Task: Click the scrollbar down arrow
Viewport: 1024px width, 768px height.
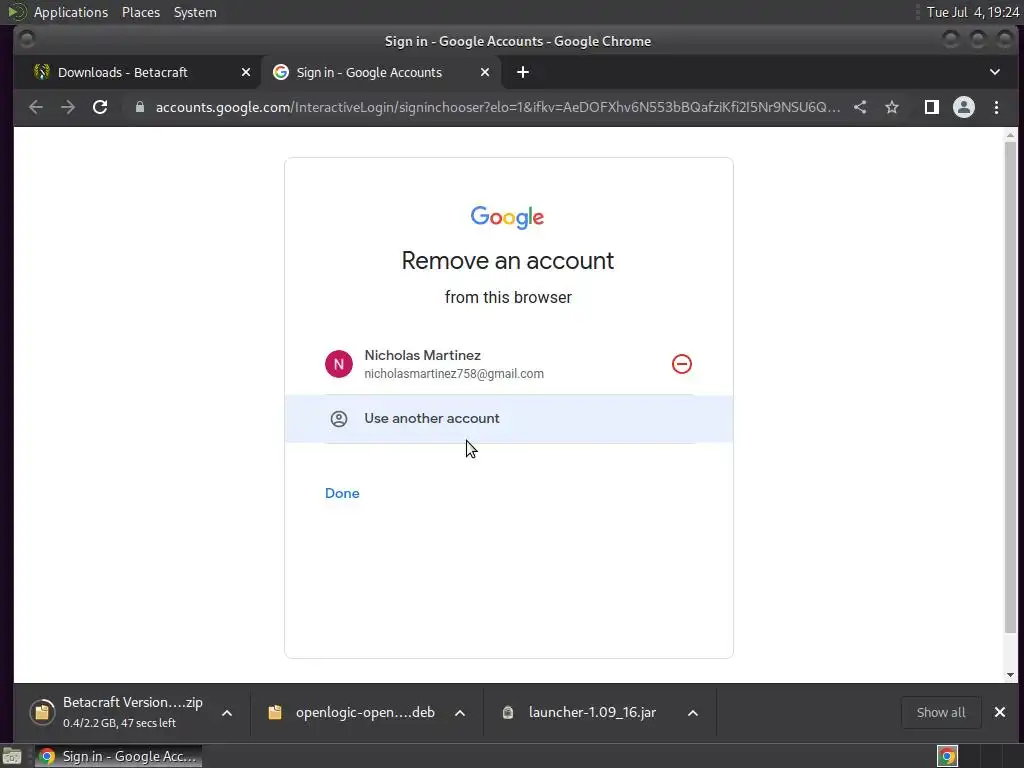Action: 1010,675
